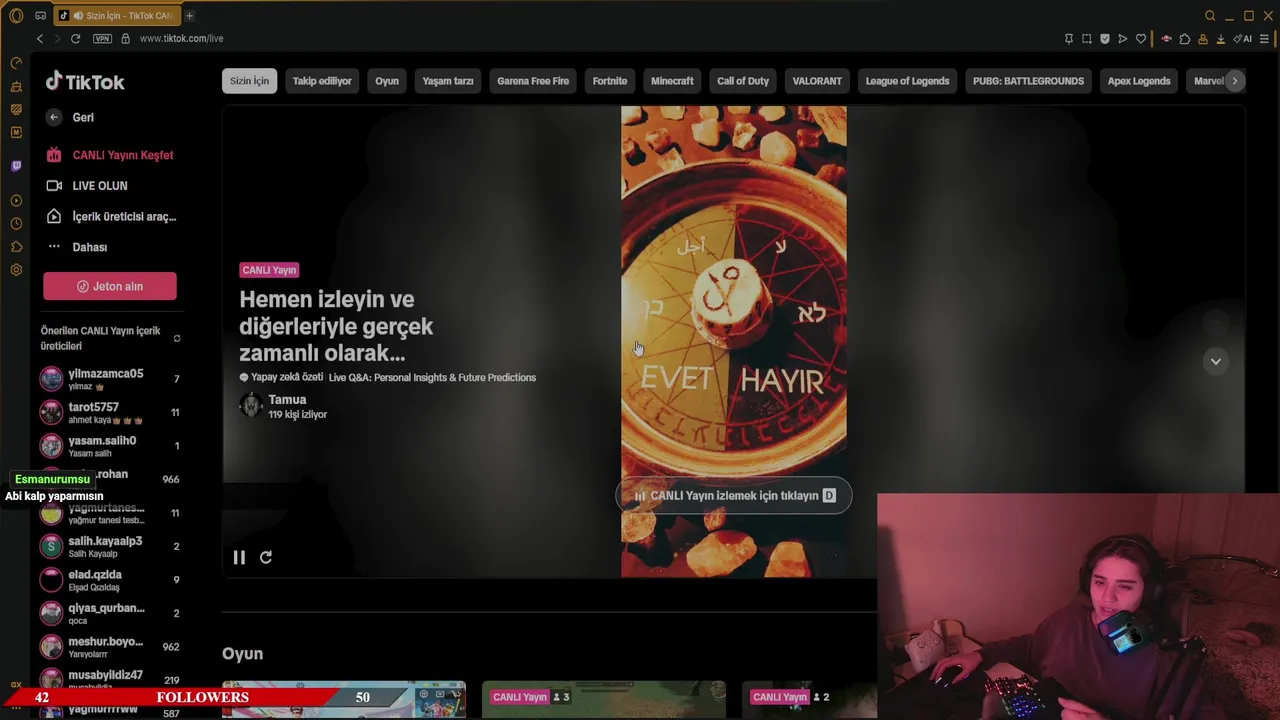Open the downloads icon in toolbar
The height and width of the screenshot is (720, 1280).
point(1221,39)
